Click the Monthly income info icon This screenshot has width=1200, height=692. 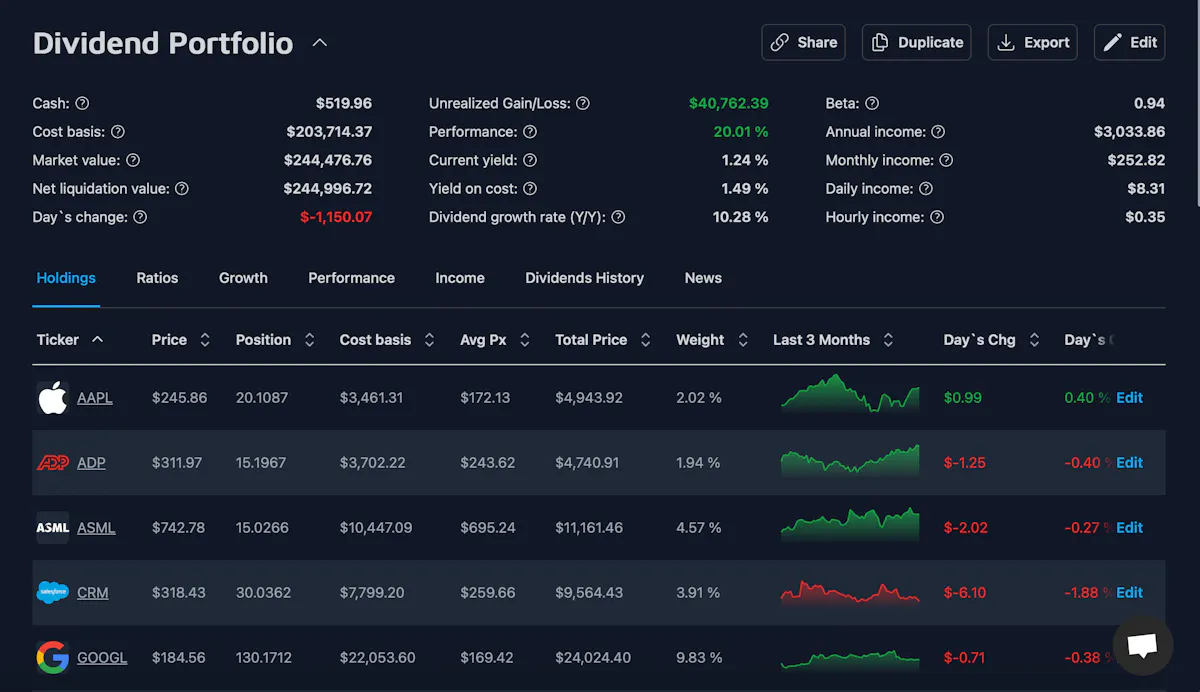(946, 160)
